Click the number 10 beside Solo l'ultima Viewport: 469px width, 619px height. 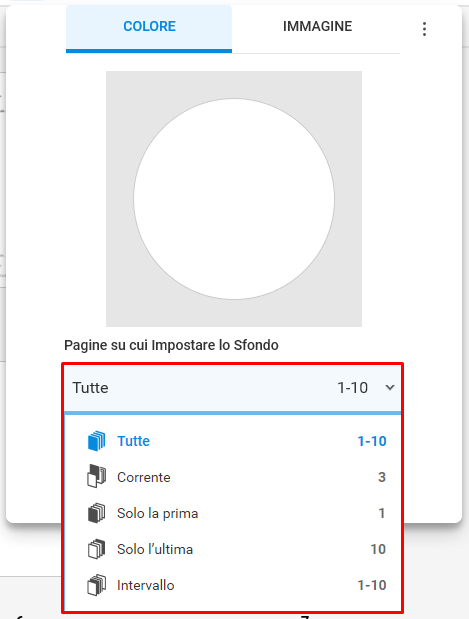click(378, 549)
